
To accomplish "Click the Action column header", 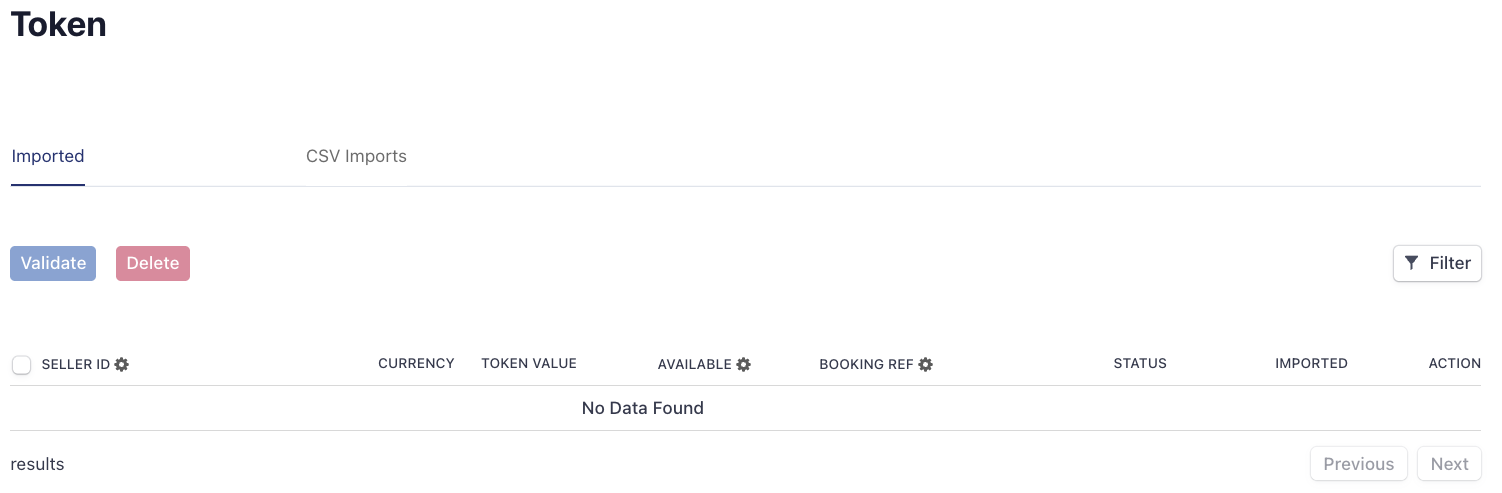I will pos(1454,364).
